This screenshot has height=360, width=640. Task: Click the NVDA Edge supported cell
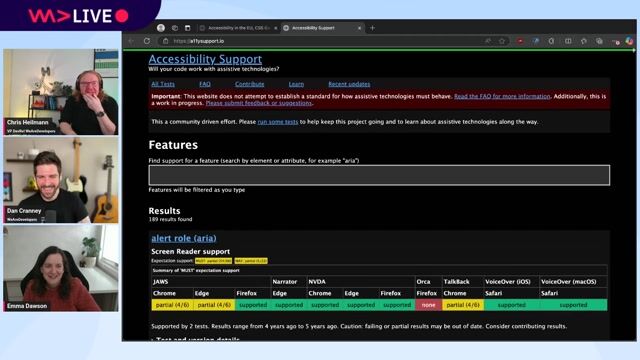coord(361,305)
